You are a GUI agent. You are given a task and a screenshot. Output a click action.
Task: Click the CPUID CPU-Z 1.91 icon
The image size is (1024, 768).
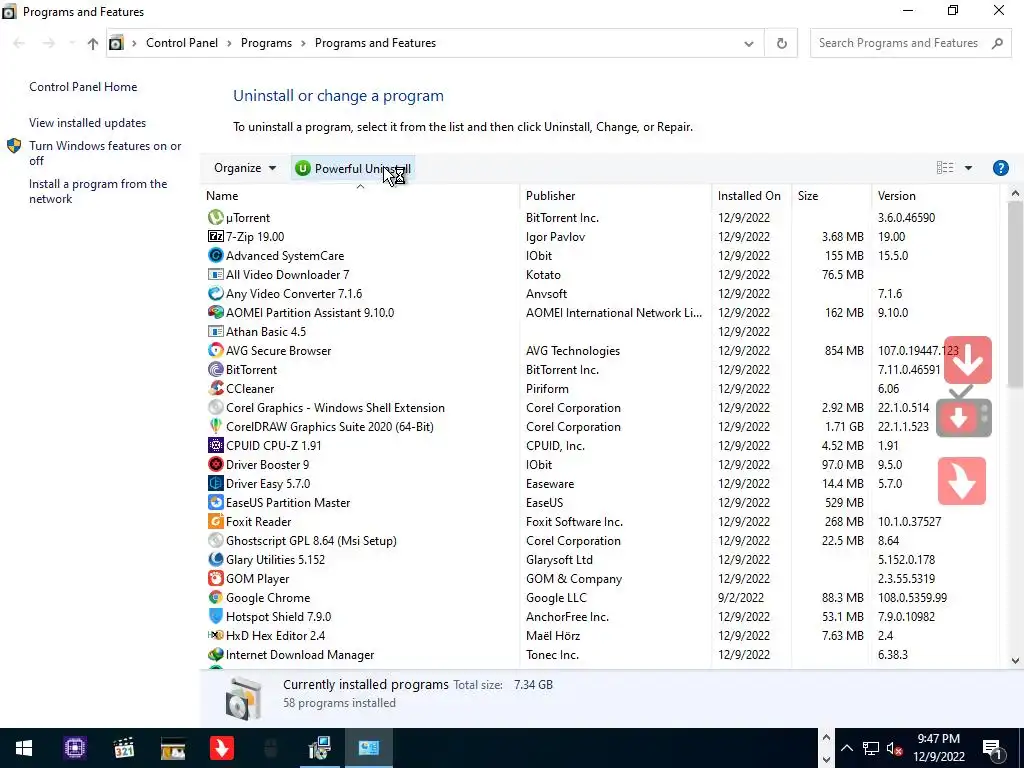216,445
